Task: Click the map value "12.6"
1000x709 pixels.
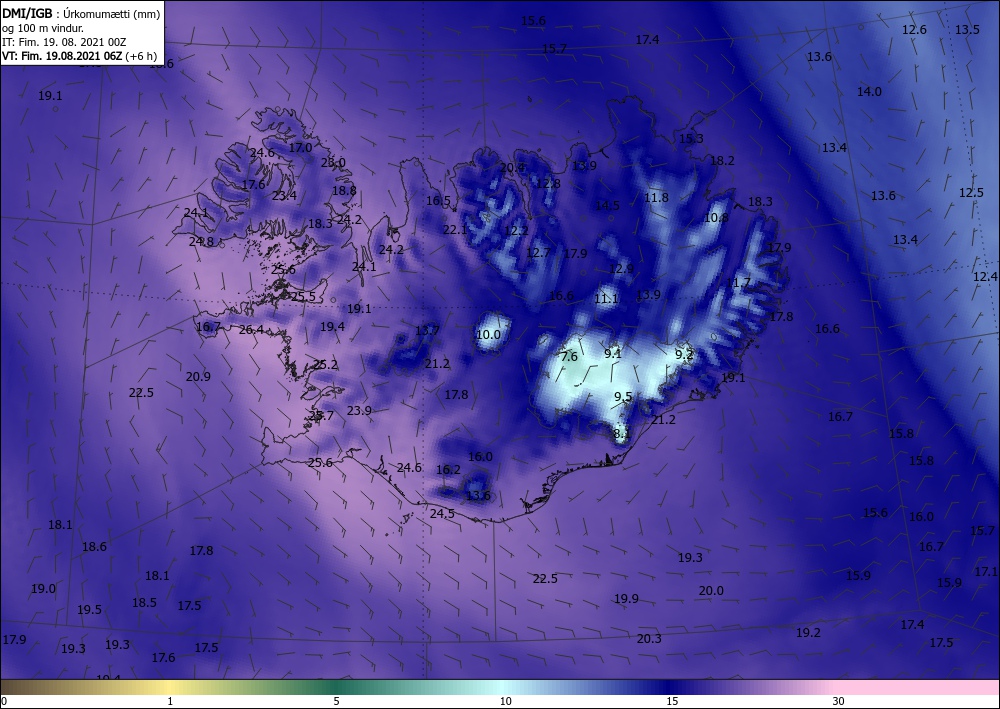Action: [x=915, y=30]
